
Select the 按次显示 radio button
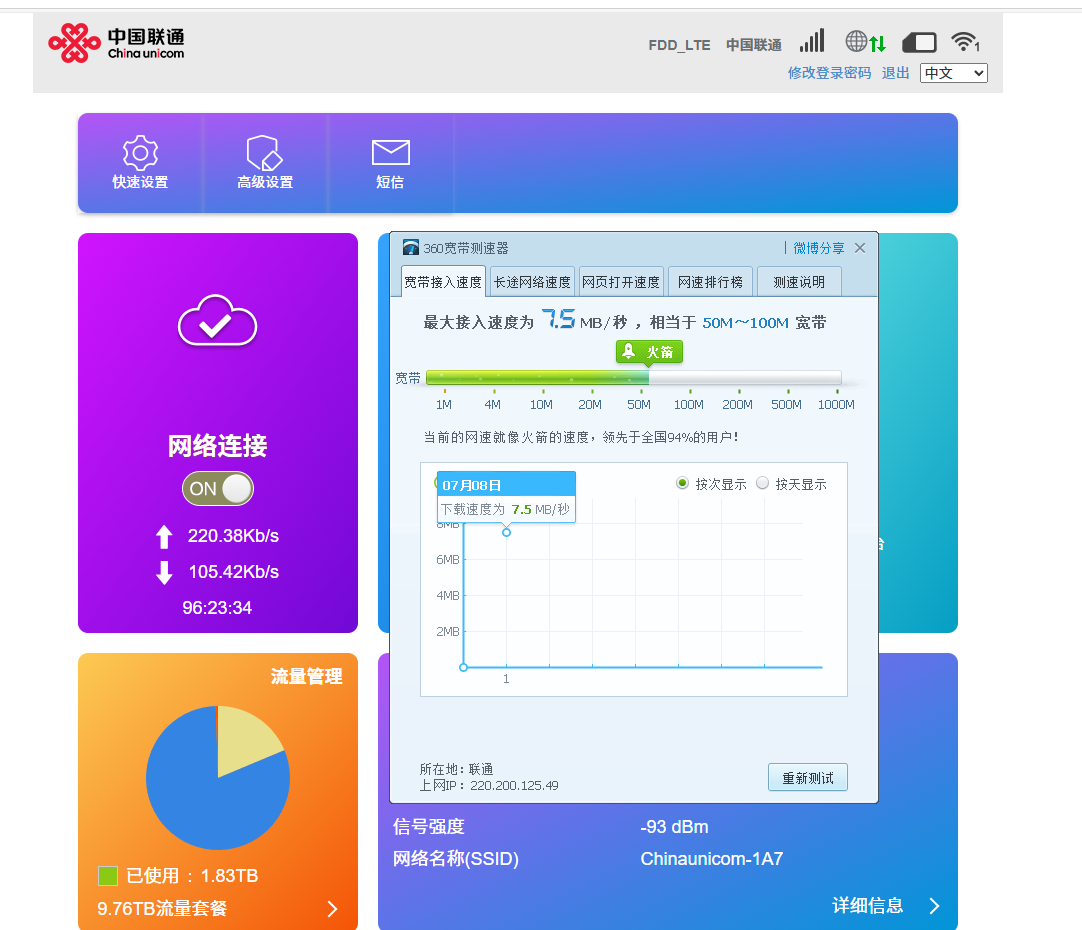(x=682, y=483)
